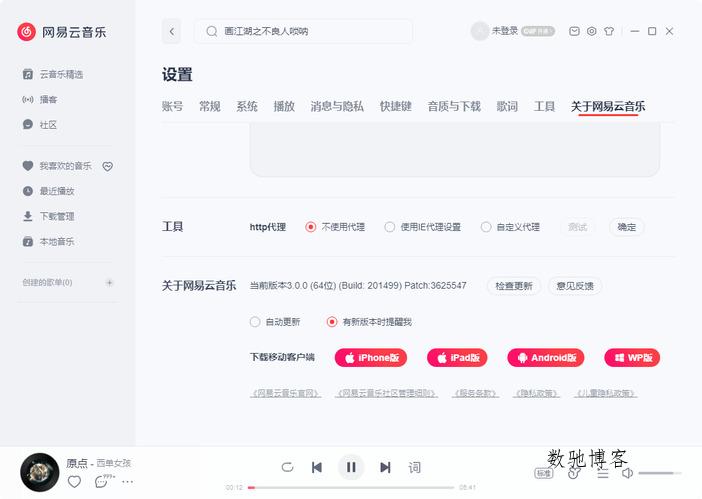Switch to the 快捷键 tab
This screenshot has height=499, width=702.
pyautogui.click(x=395, y=107)
